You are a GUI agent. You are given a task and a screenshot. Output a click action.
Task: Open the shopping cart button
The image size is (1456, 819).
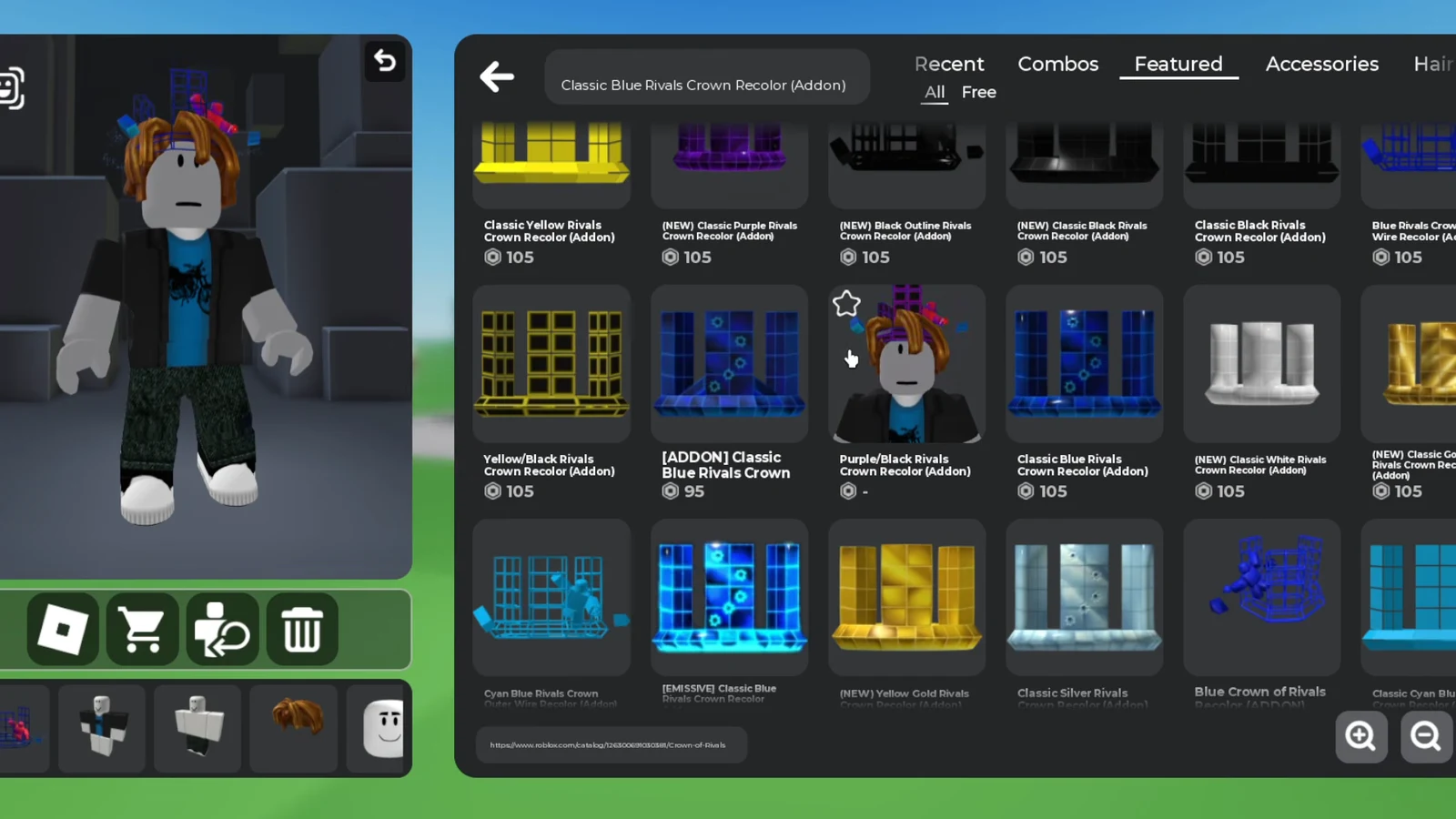coord(142,629)
